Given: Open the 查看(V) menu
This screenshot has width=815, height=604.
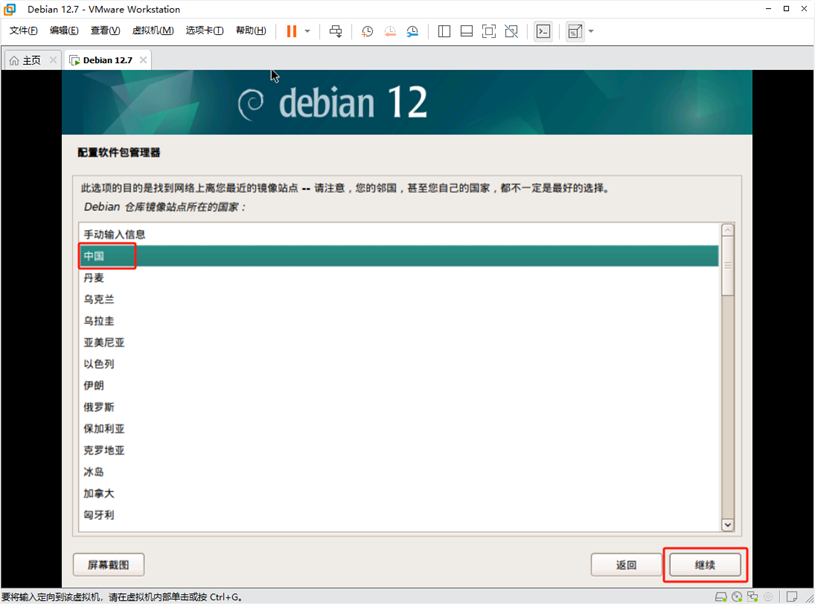Looking at the screenshot, I should point(105,31).
